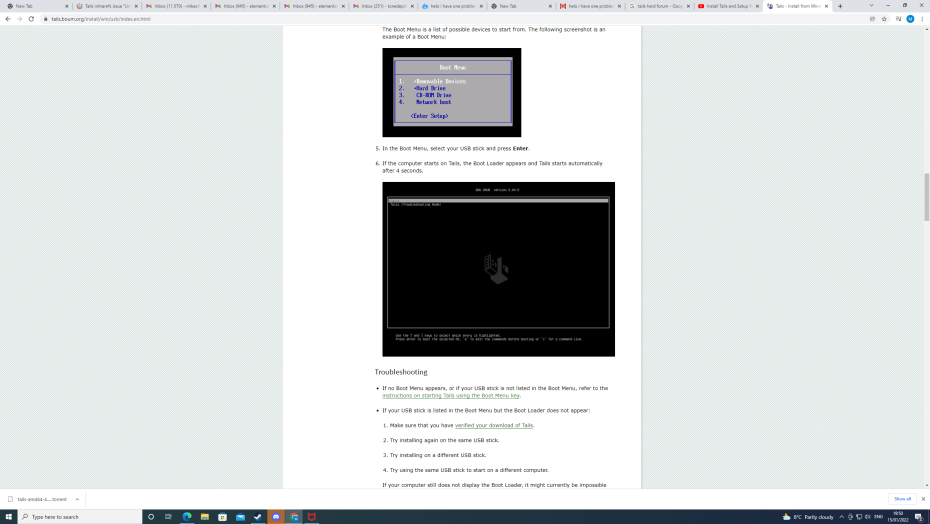
Task: Click the page's vertical scrollbar thumb
Action: tap(926, 197)
